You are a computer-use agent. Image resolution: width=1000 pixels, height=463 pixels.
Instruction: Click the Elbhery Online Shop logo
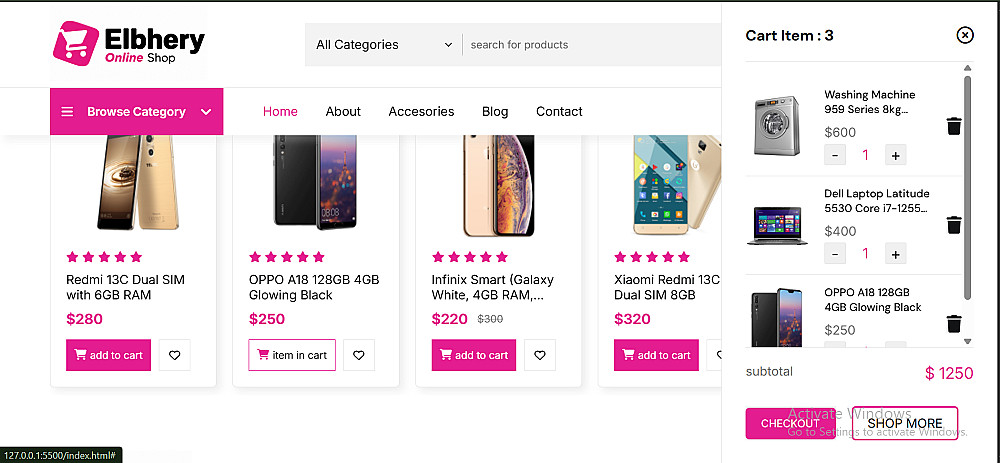click(129, 43)
